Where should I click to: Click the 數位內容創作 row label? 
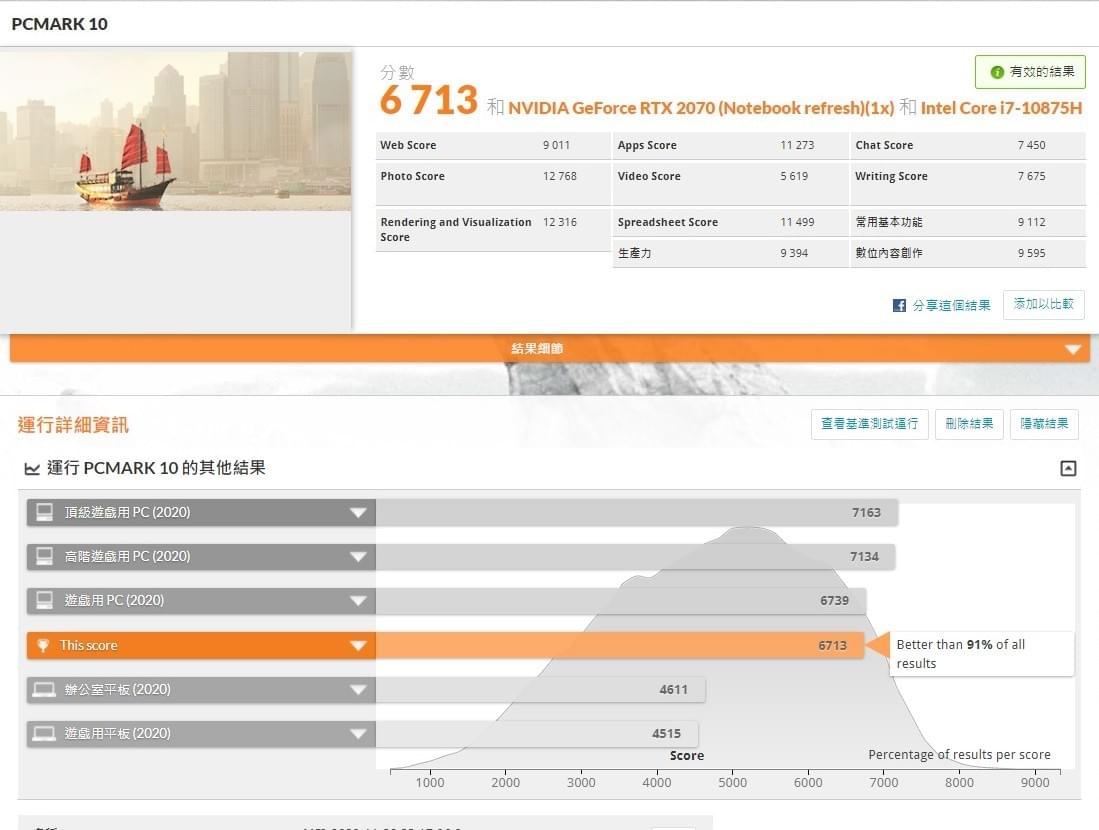pyautogui.click(x=889, y=253)
